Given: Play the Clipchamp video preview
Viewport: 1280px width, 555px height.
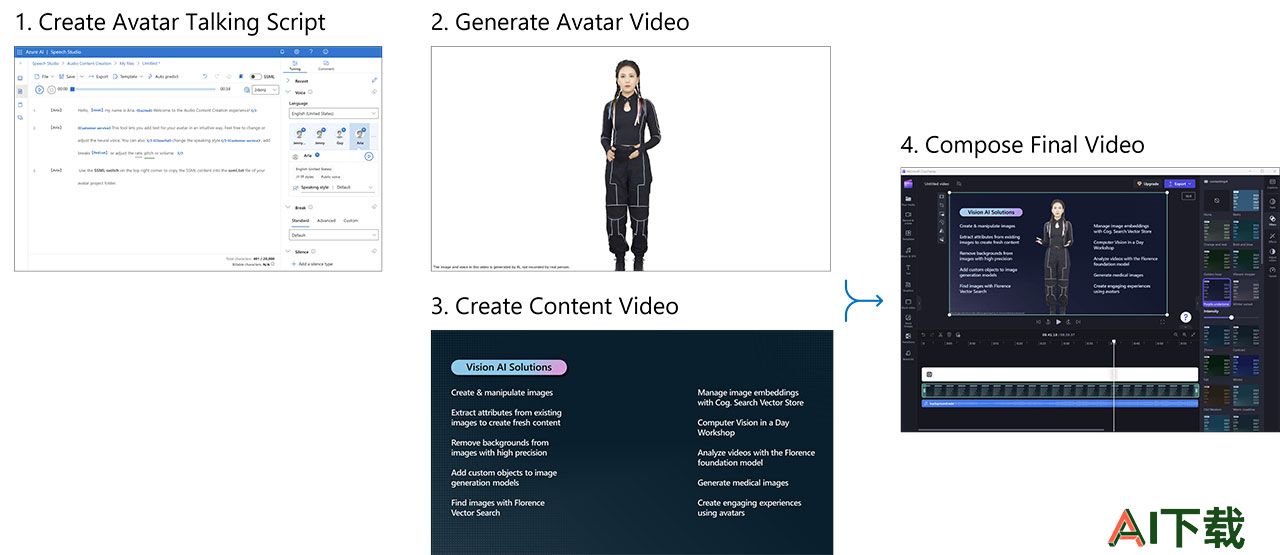Looking at the screenshot, I should click(1058, 322).
